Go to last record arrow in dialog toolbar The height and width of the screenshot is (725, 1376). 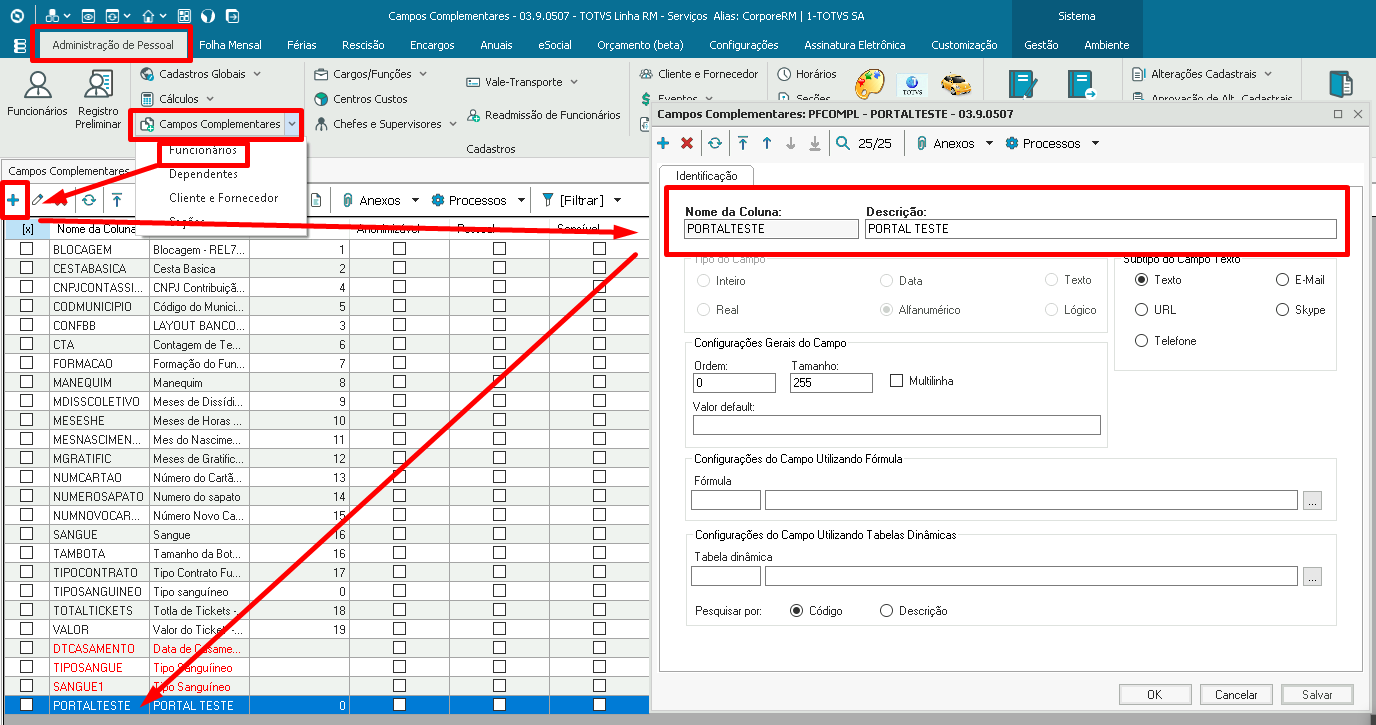pyautogui.click(x=815, y=144)
